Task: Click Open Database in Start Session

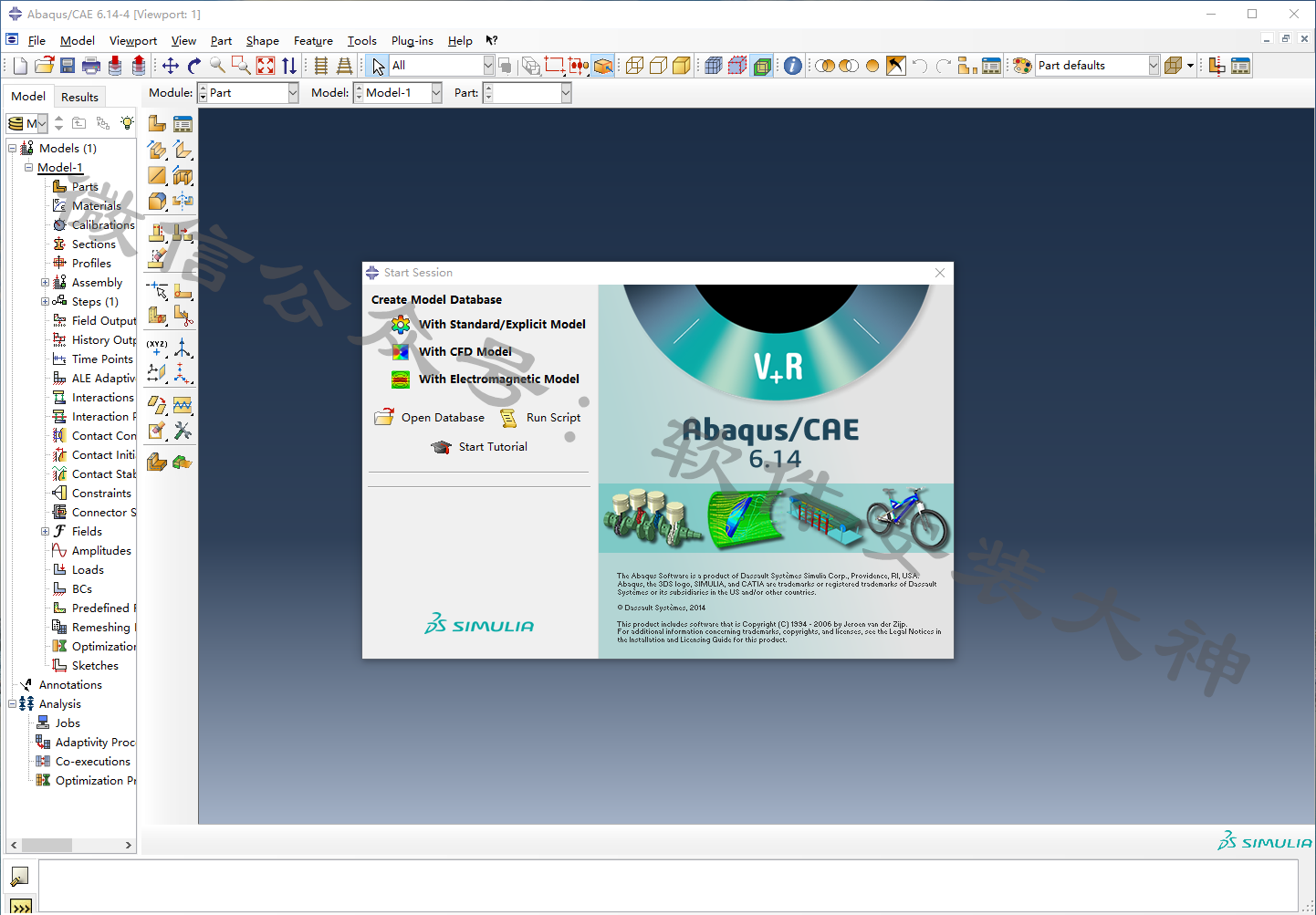Action: point(443,418)
